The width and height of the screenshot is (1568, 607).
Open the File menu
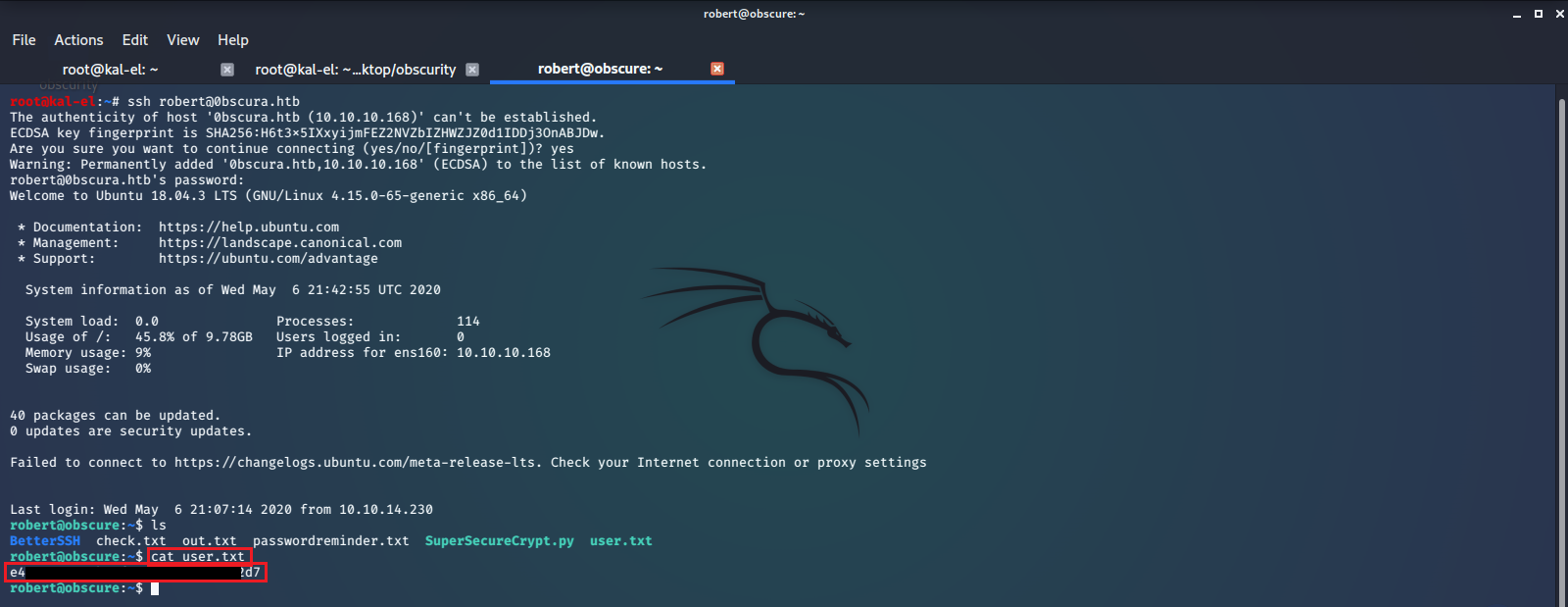pyautogui.click(x=24, y=40)
